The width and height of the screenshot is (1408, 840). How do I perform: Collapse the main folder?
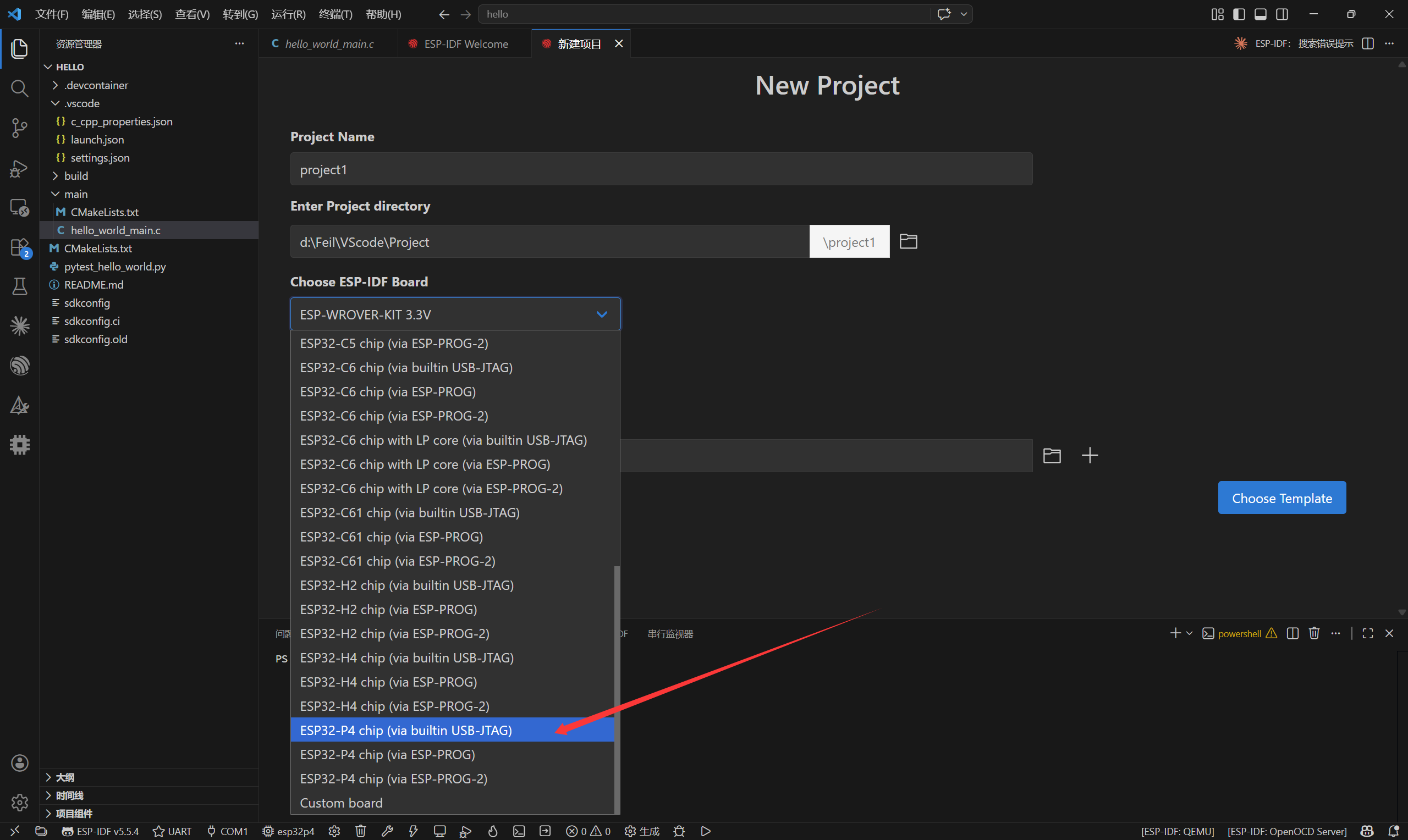[149, 194]
